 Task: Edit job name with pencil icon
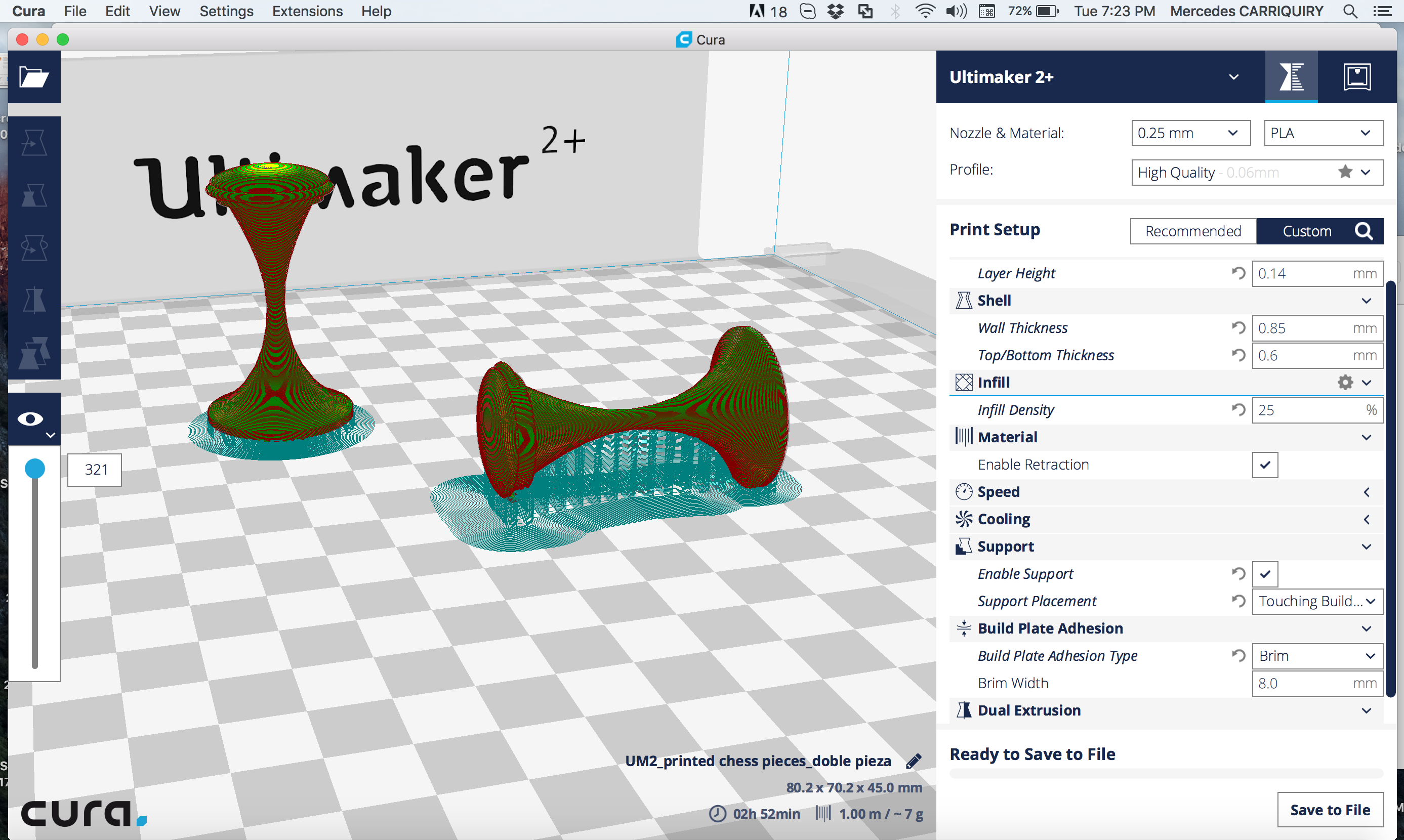tap(913, 762)
